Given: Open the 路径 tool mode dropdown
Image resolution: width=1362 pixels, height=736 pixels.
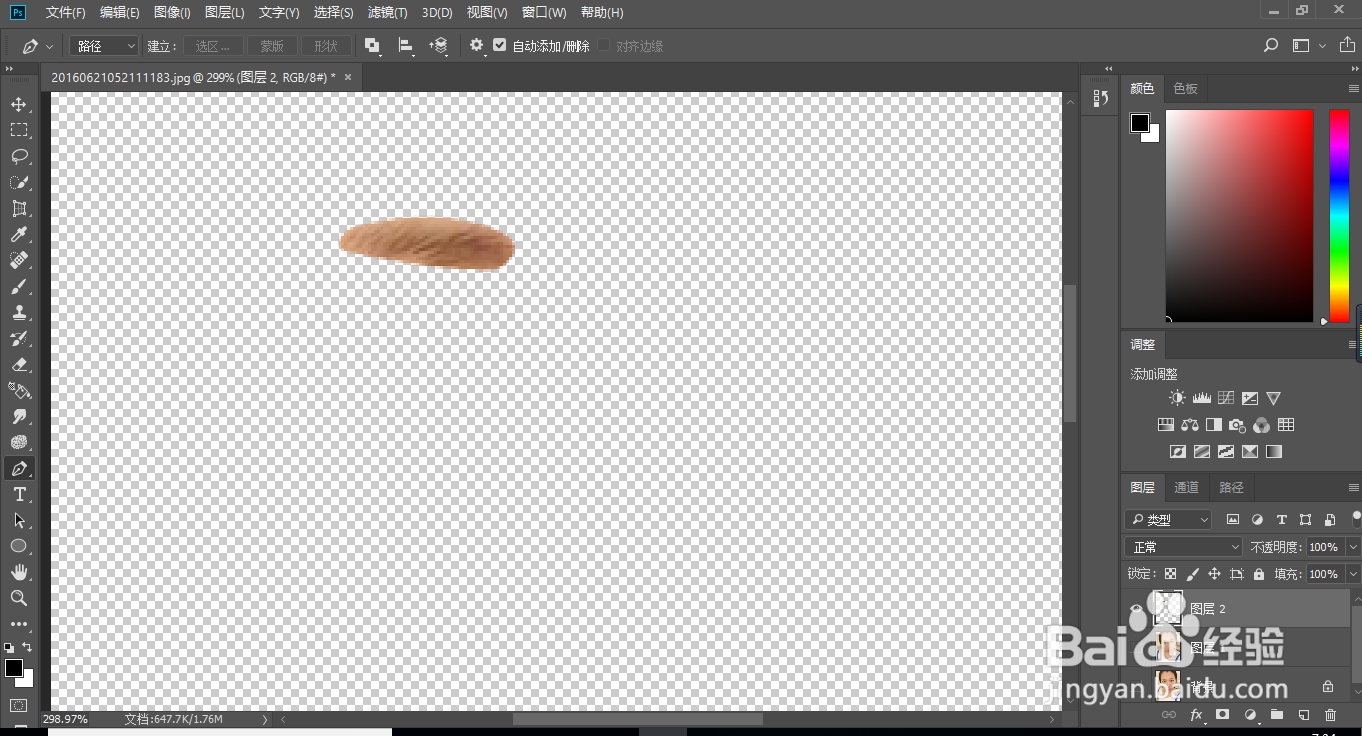Looking at the screenshot, I should (x=105, y=46).
